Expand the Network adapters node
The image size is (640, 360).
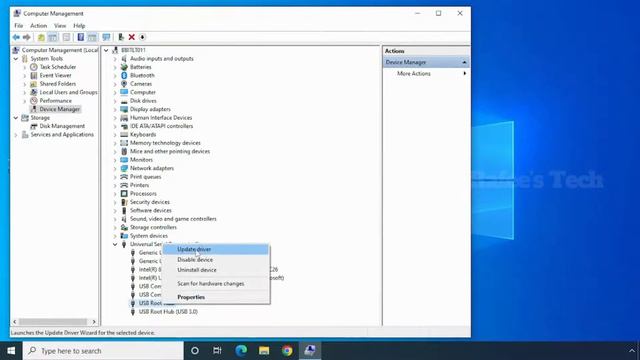coord(115,168)
